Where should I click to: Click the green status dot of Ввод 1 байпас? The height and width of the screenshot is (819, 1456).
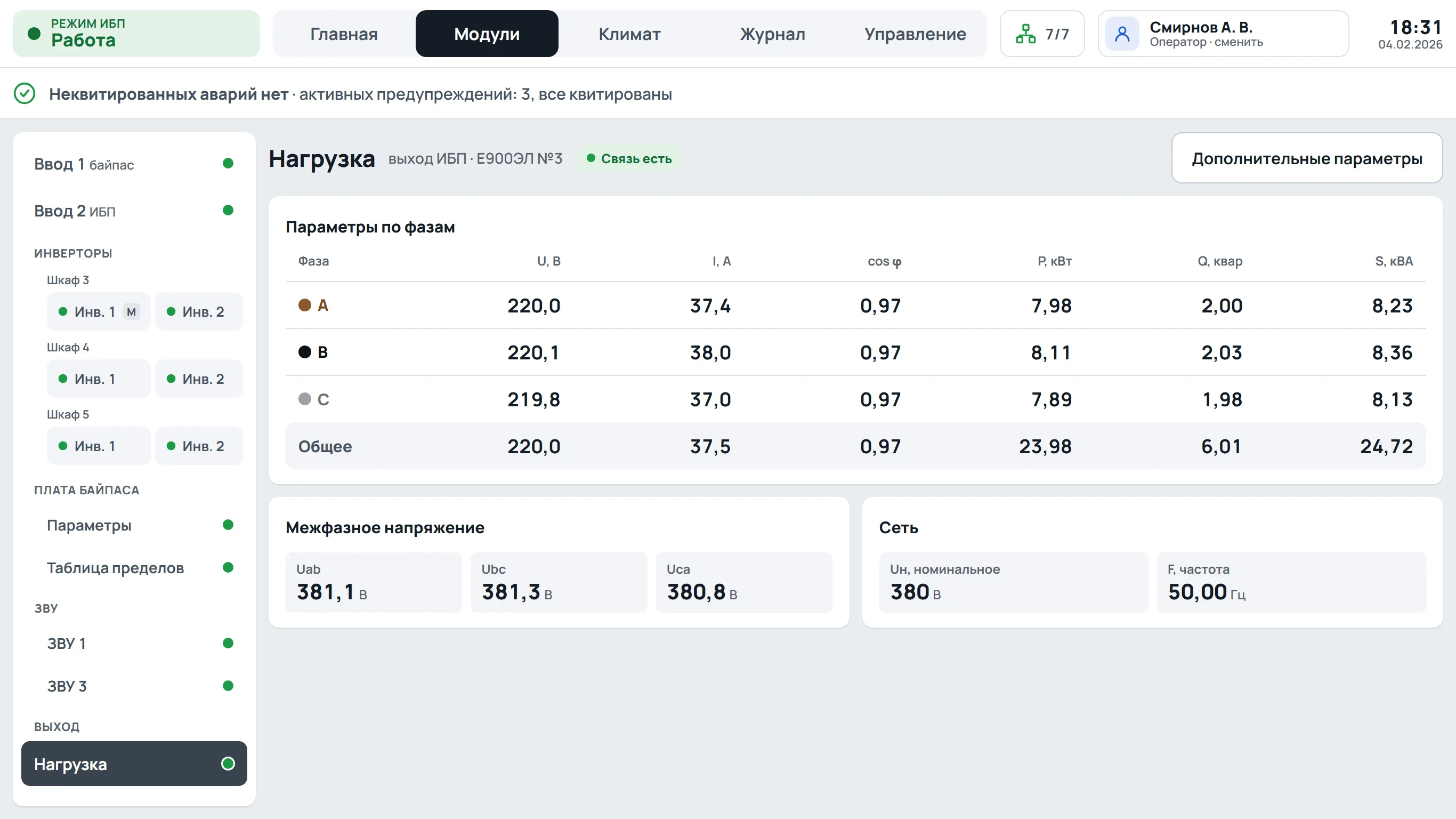tap(228, 164)
